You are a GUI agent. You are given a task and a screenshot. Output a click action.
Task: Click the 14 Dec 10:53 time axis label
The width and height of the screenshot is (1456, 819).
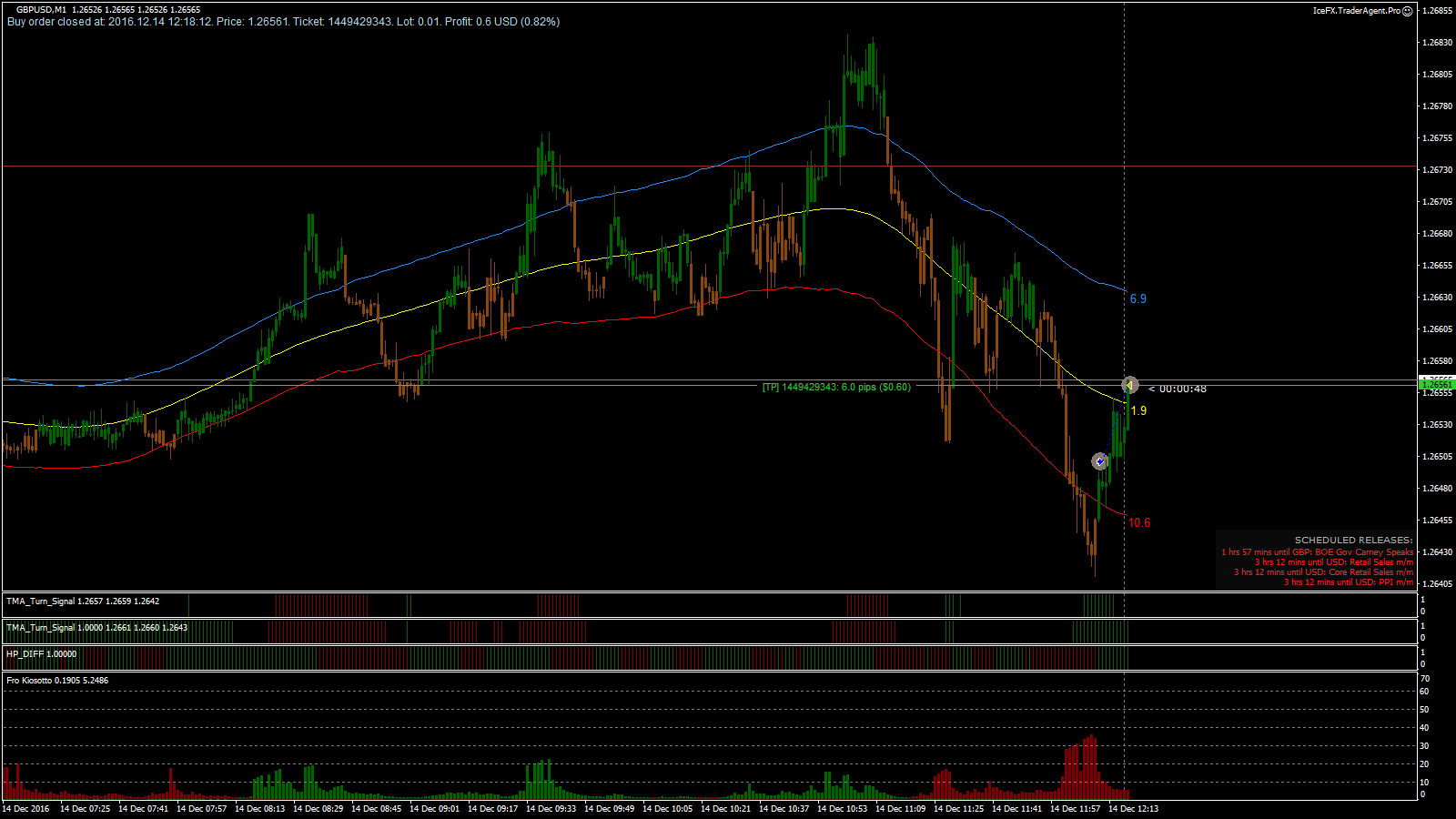(x=843, y=808)
